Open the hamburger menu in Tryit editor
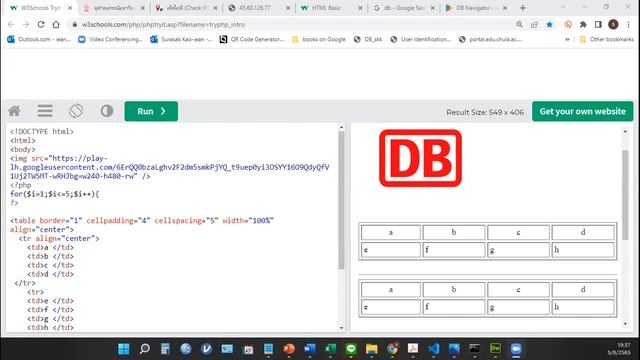The image size is (640, 360). coord(45,111)
